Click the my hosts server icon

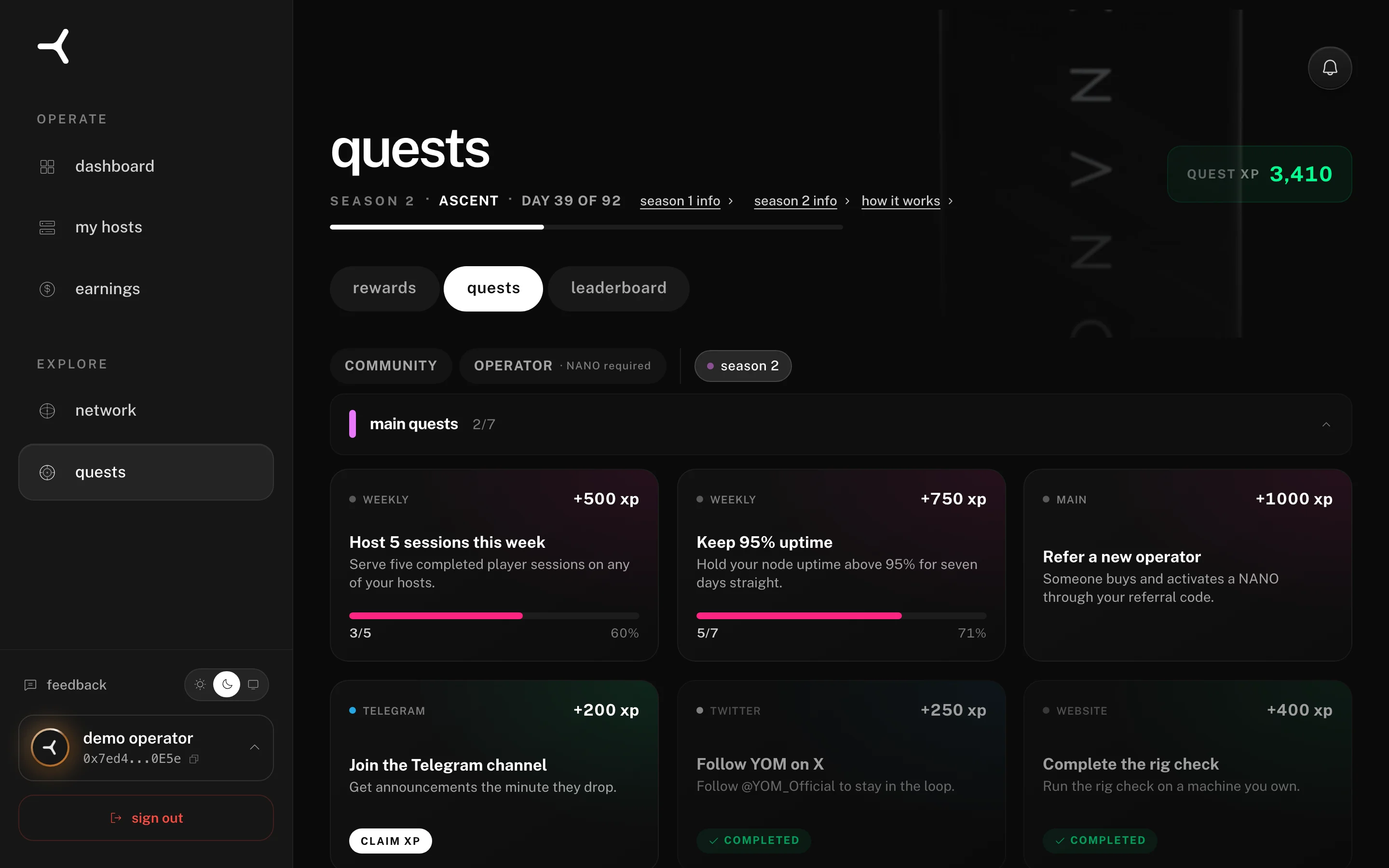(47, 227)
